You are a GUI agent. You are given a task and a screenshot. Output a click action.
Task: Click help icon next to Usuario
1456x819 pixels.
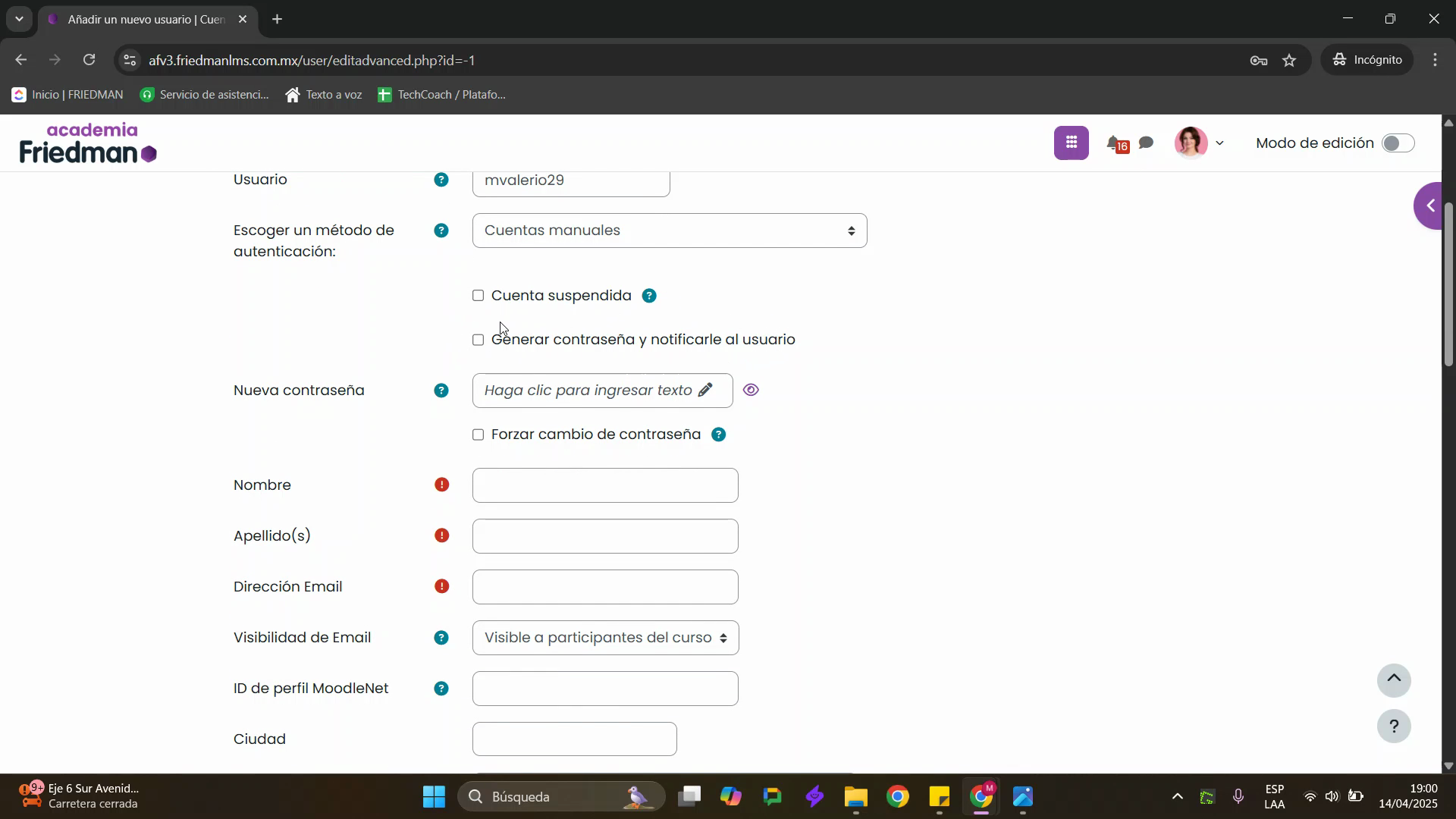click(x=441, y=180)
